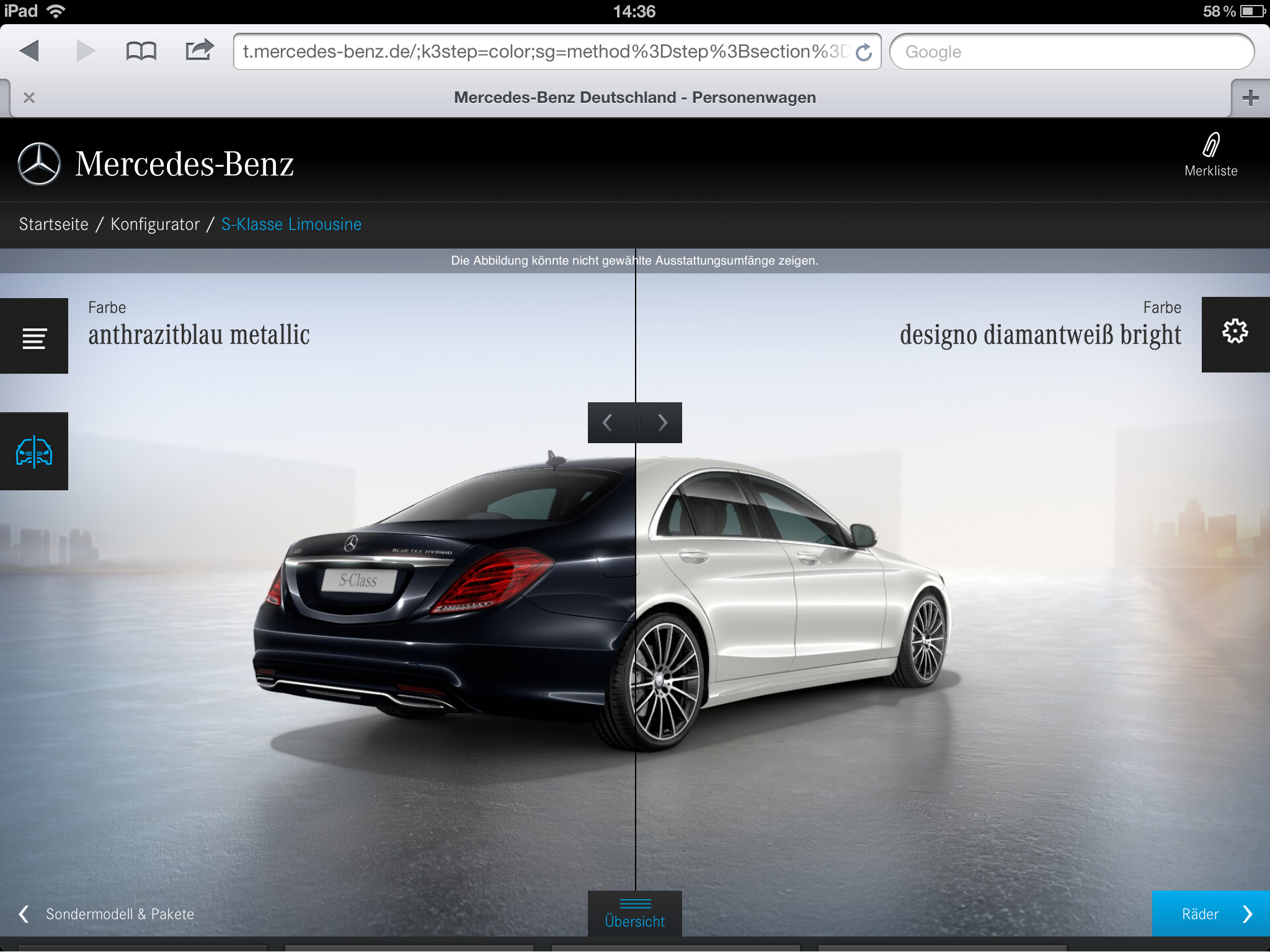Grab the center slider handle
The height and width of the screenshot is (952, 1270).
click(x=635, y=423)
